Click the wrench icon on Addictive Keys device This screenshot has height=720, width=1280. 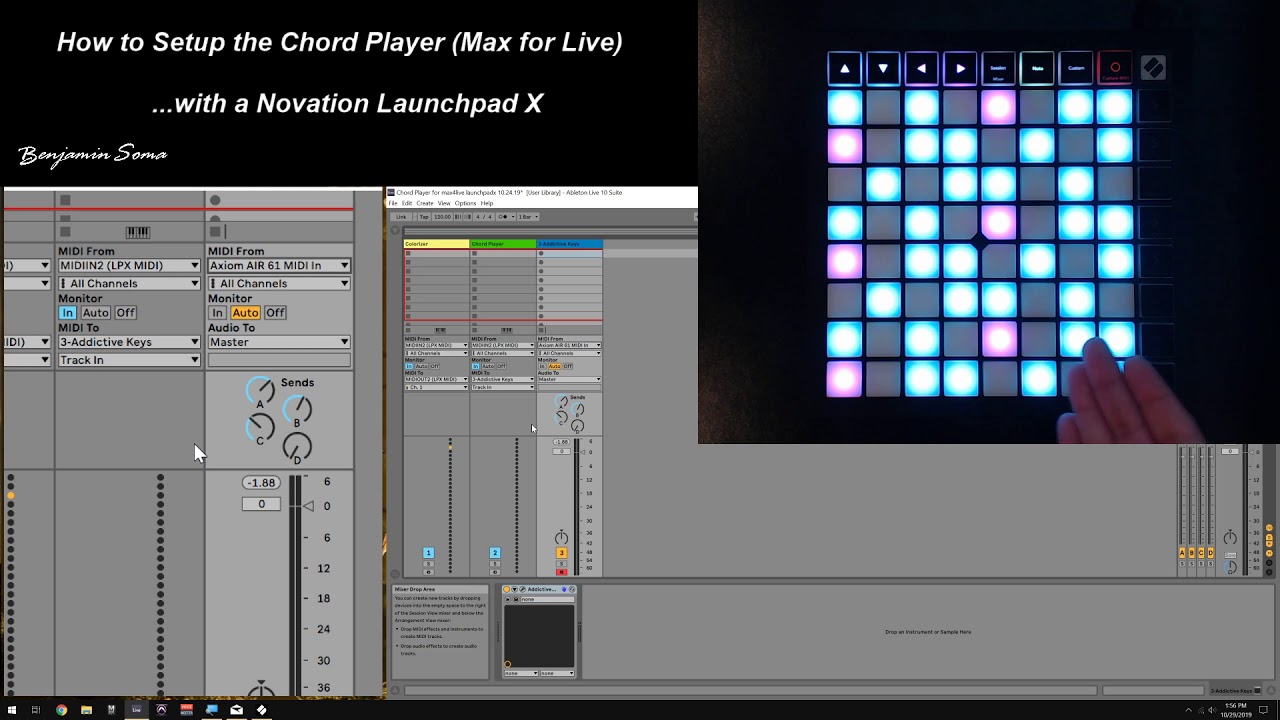coord(522,589)
